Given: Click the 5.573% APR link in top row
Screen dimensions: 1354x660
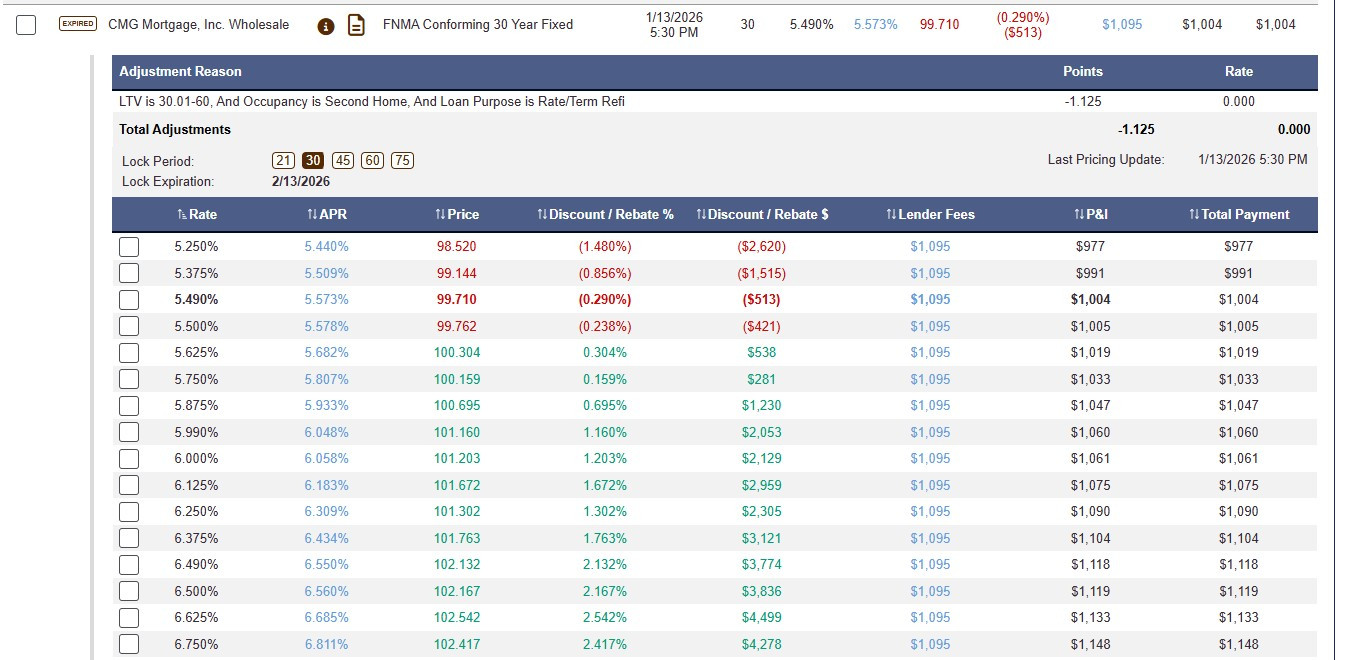Looking at the screenshot, I should tap(875, 25).
